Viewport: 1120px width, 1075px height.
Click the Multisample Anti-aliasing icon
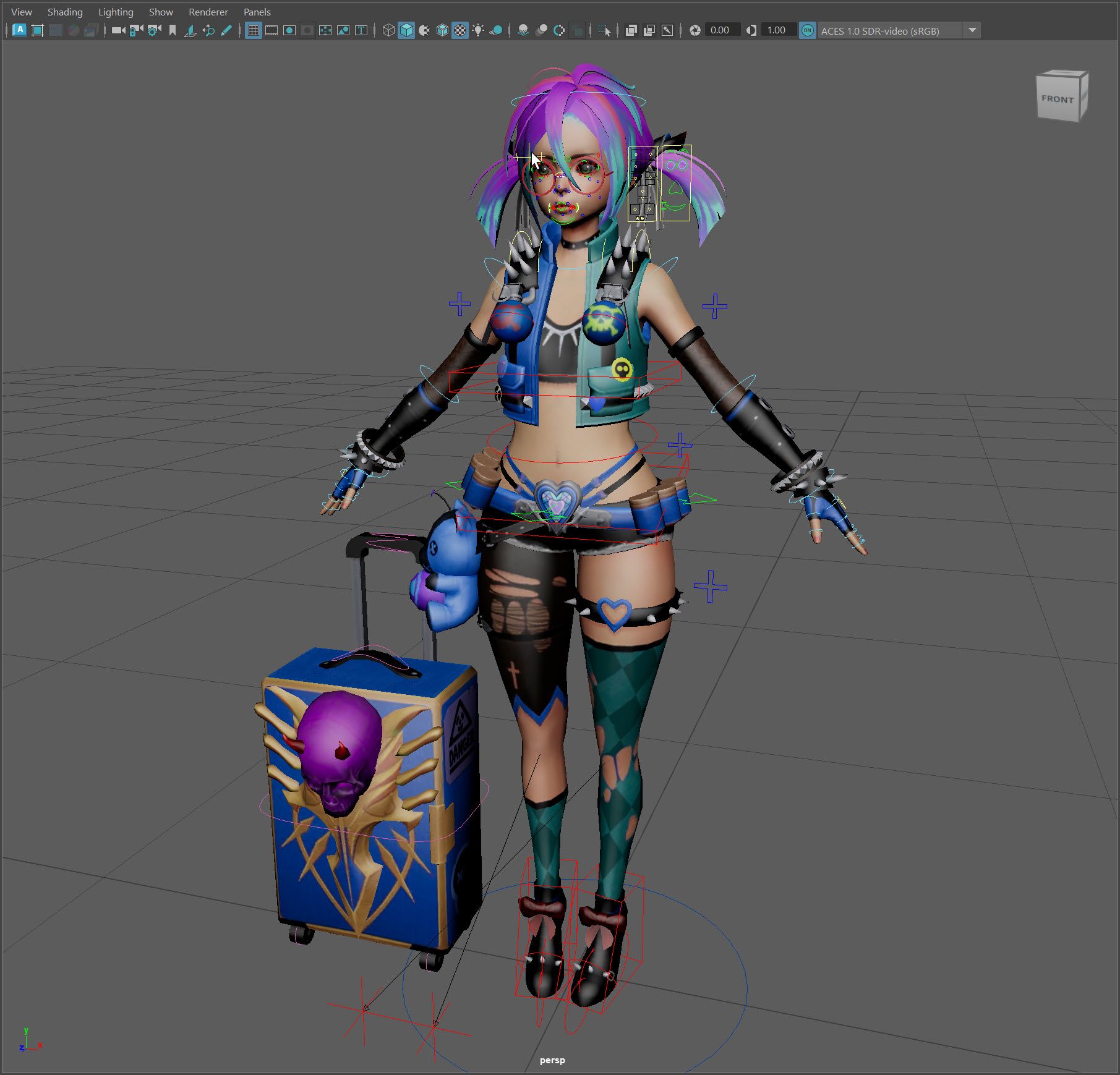[x=559, y=30]
